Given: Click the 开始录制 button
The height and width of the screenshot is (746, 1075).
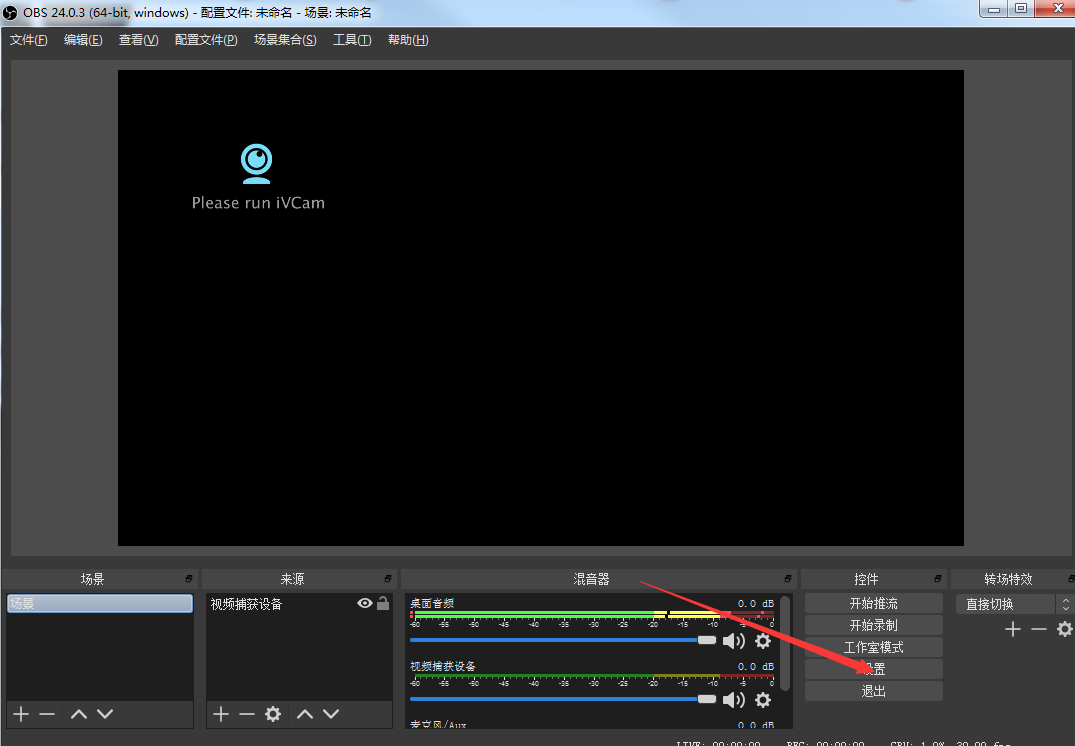Looking at the screenshot, I should [873, 625].
